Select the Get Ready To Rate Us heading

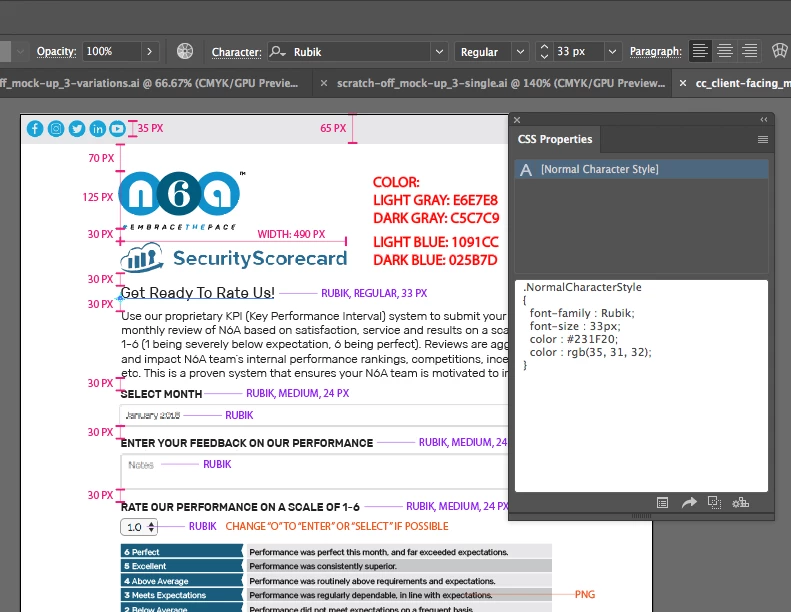[198, 293]
